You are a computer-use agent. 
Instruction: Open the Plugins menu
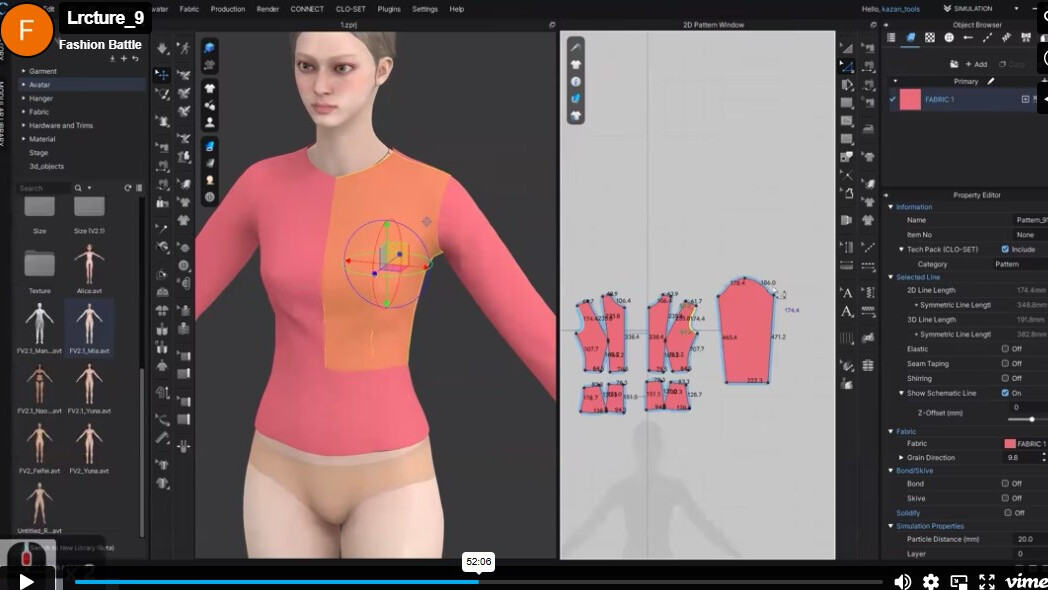click(x=389, y=9)
